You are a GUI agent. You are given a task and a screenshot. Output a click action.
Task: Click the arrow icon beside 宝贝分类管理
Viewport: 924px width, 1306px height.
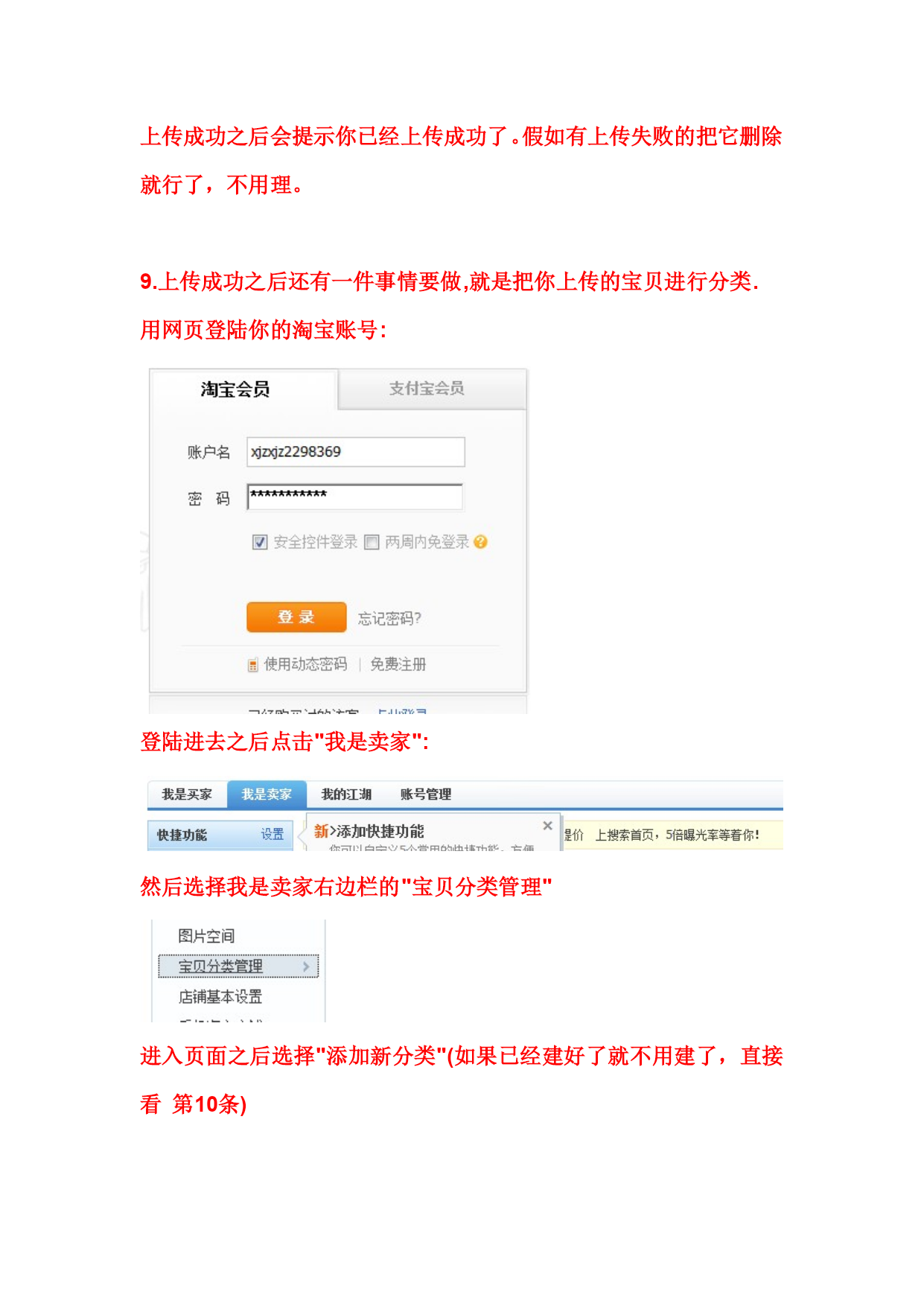(306, 966)
